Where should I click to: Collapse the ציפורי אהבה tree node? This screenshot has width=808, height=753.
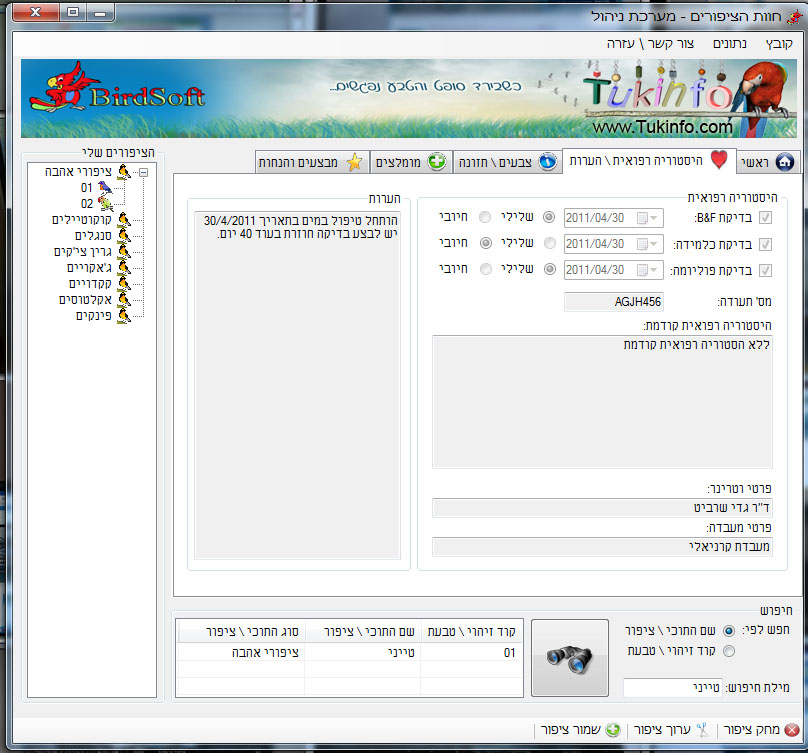click(144, 172)
